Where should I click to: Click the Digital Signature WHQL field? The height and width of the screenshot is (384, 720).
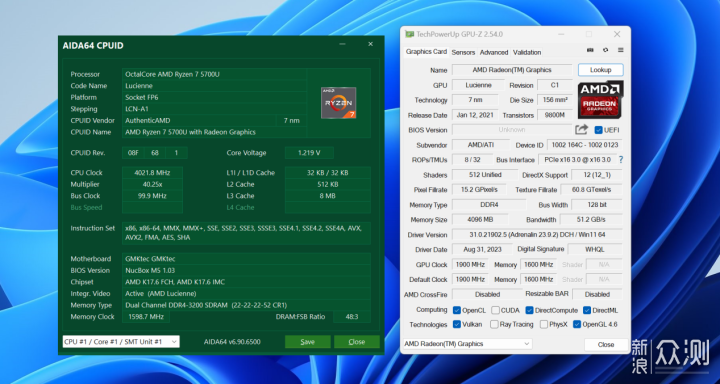coord(595,249)
